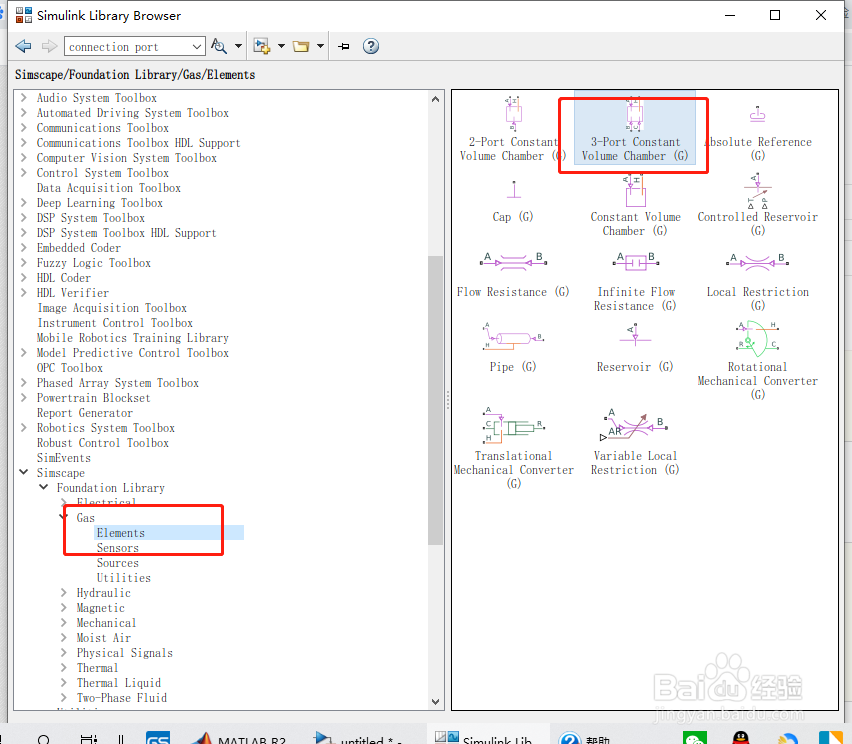The height and width of the screenshot is (744, 852).
Task: Expand the Thermal Liquid node
Action: pos(64,683)
